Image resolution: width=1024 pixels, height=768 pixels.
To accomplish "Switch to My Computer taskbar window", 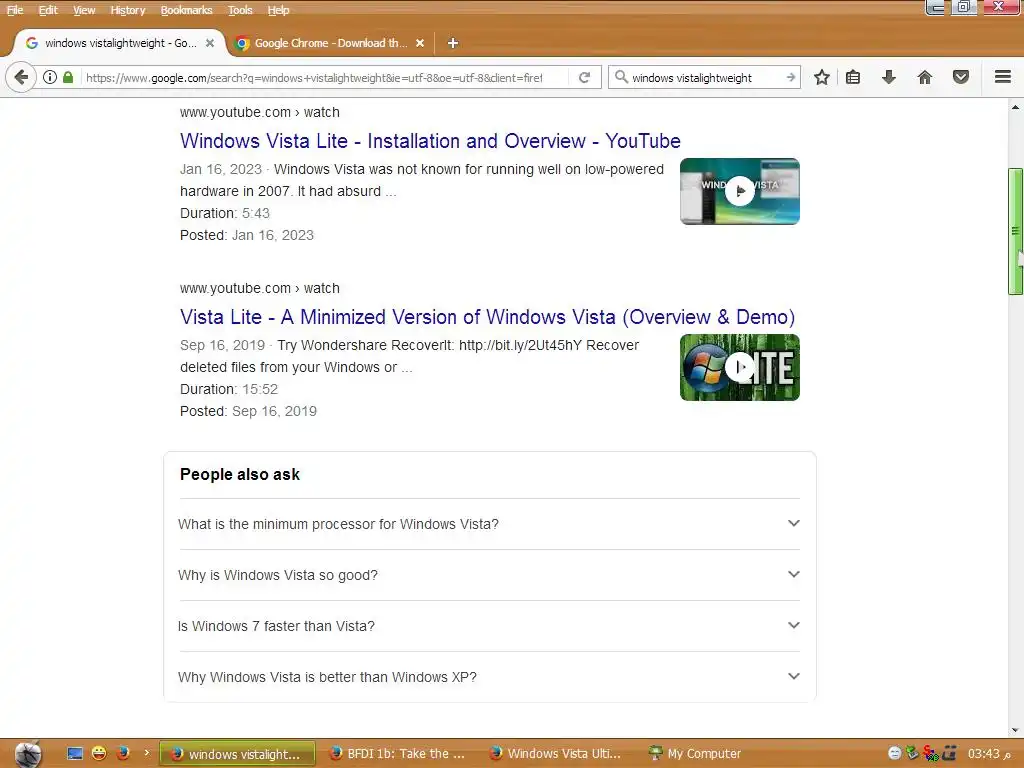I will [x=694, y=754].
